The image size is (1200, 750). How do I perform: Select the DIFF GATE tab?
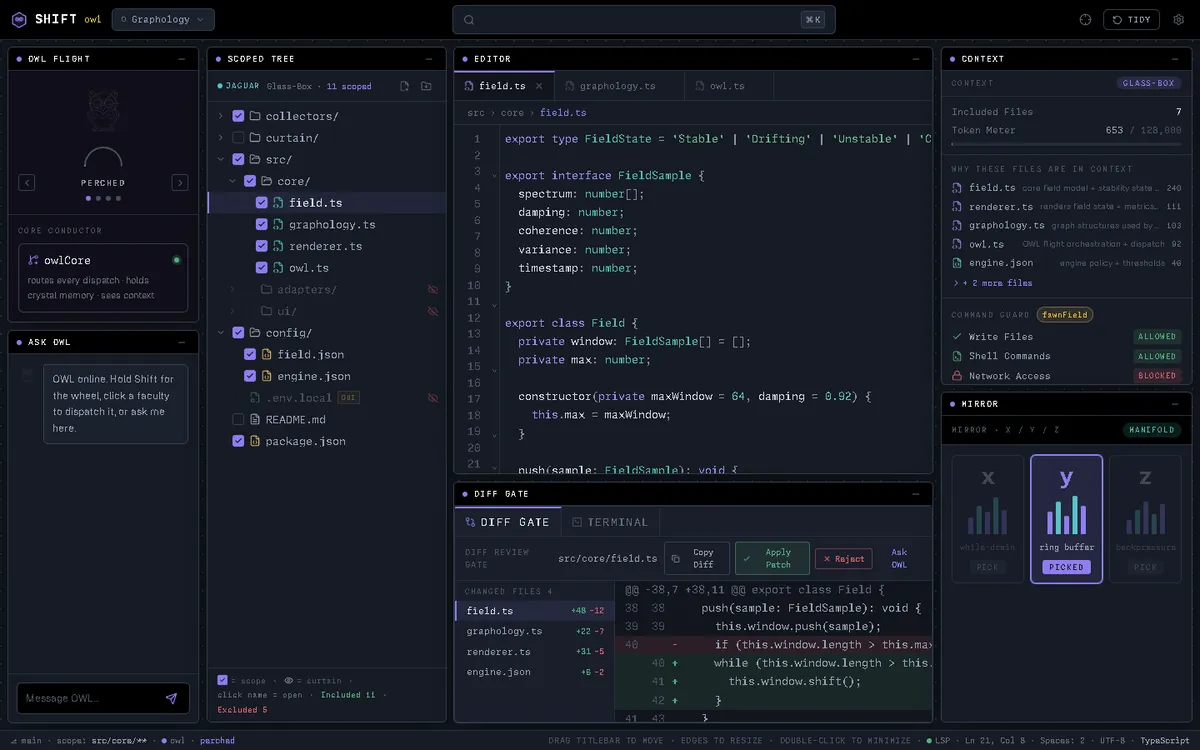point(507,522)
